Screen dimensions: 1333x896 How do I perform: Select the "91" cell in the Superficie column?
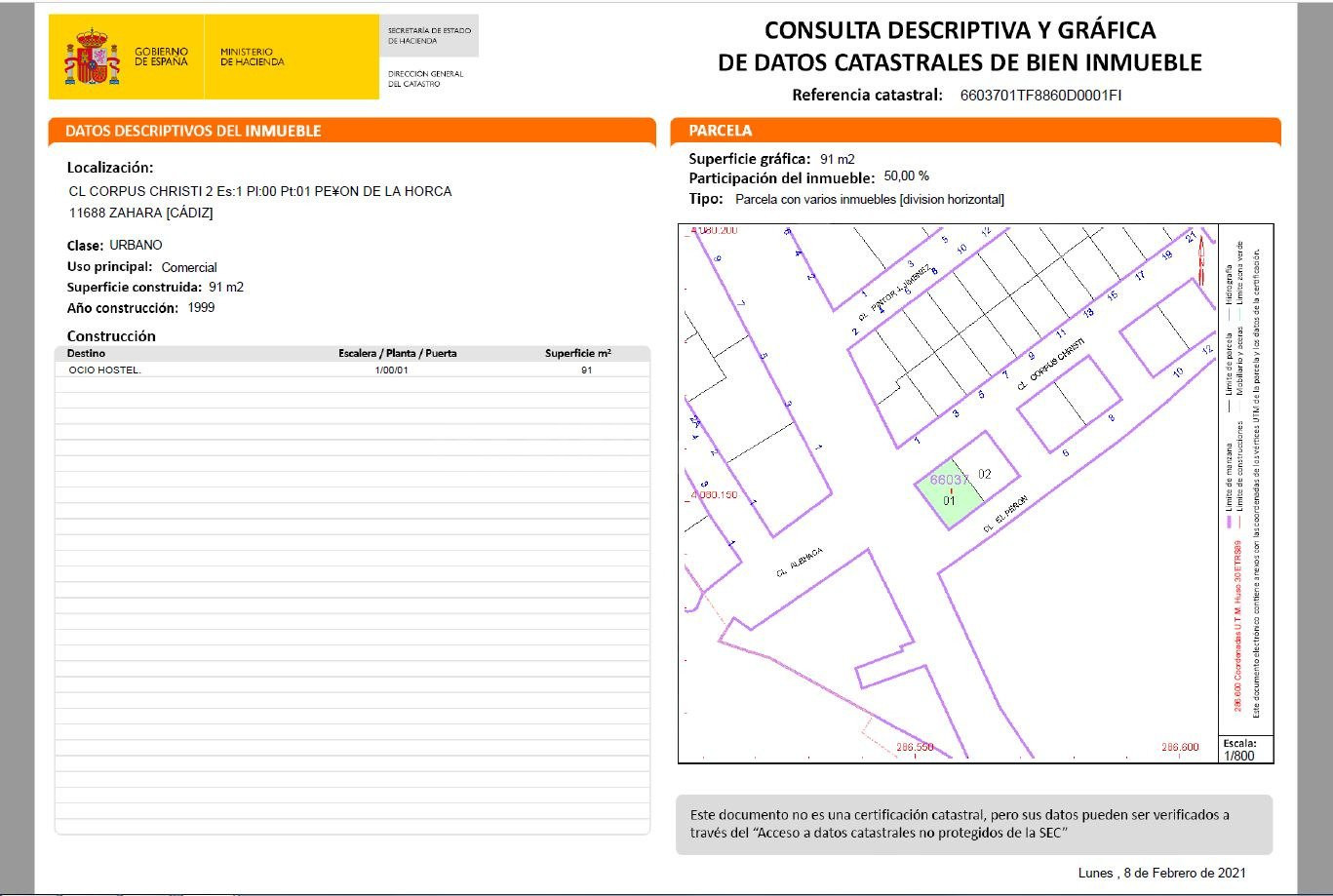pos(587,370)
